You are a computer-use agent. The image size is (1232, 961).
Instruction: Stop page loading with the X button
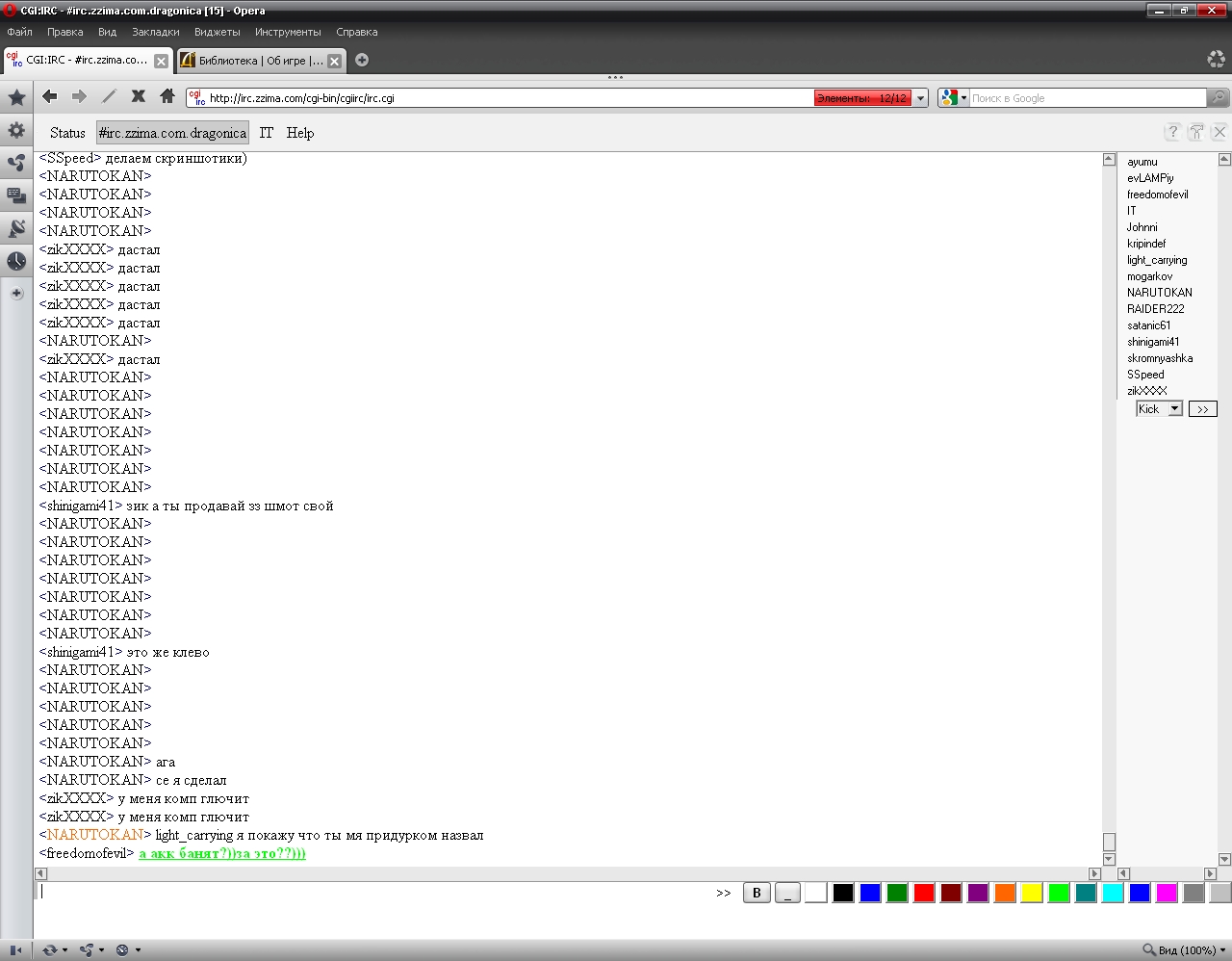(x=138, y=96)
